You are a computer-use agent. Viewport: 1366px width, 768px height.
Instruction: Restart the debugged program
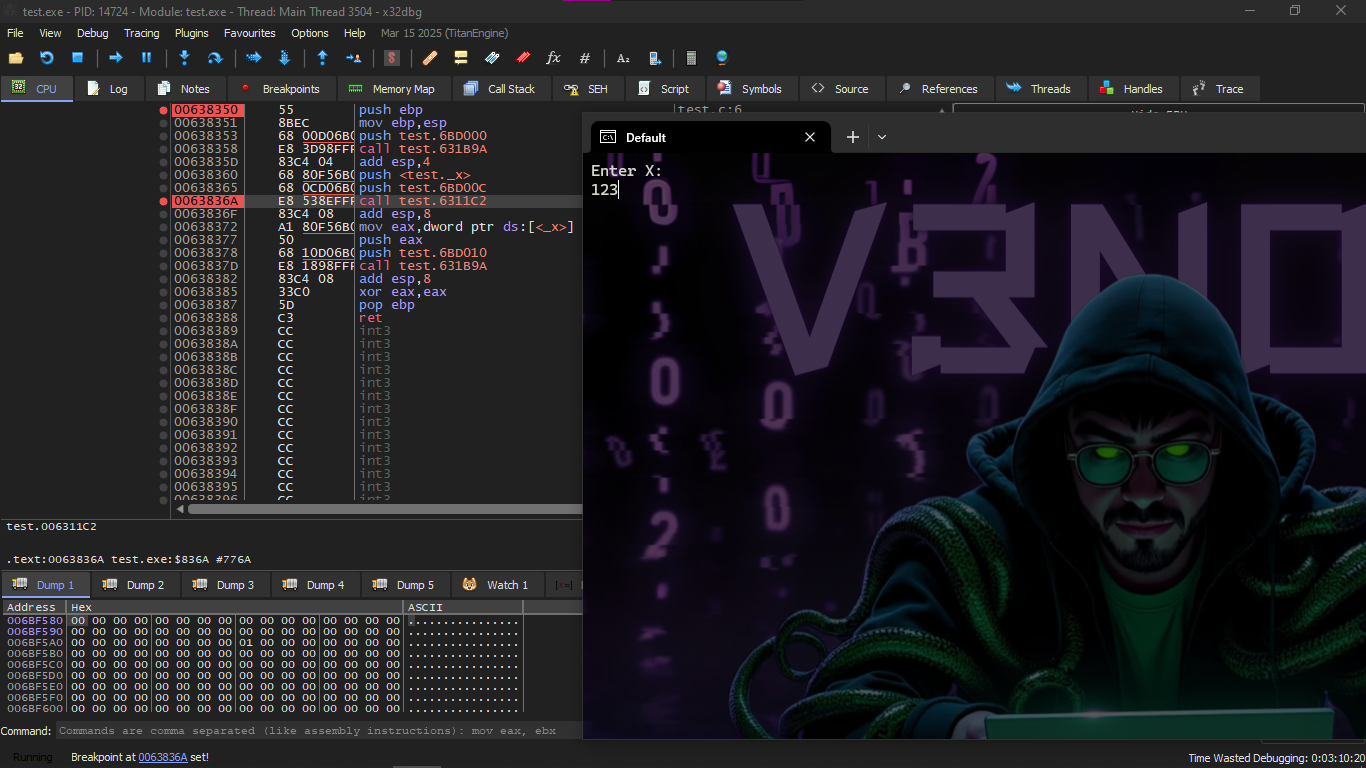(46, 58)
